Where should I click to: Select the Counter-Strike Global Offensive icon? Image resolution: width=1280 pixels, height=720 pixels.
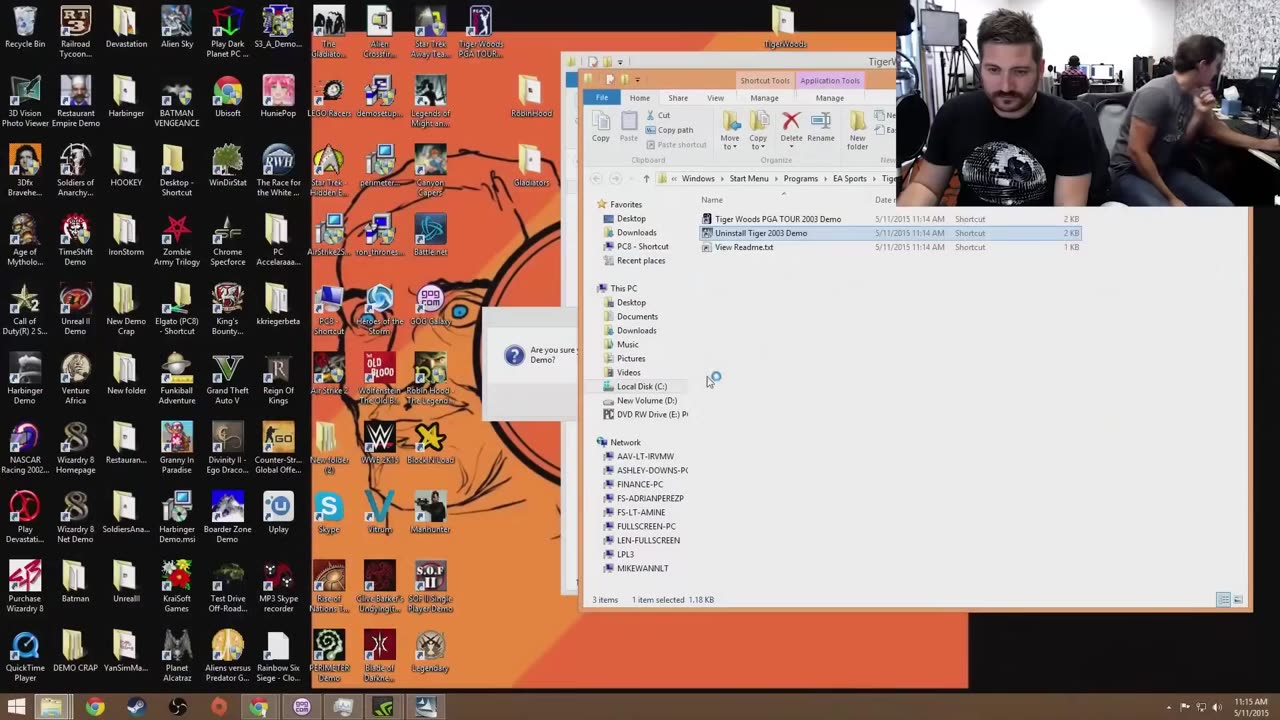point(278,448)
